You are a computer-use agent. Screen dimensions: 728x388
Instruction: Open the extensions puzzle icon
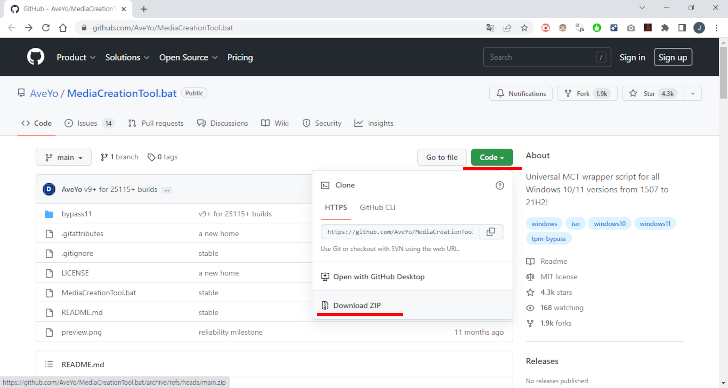coord(665,28)
